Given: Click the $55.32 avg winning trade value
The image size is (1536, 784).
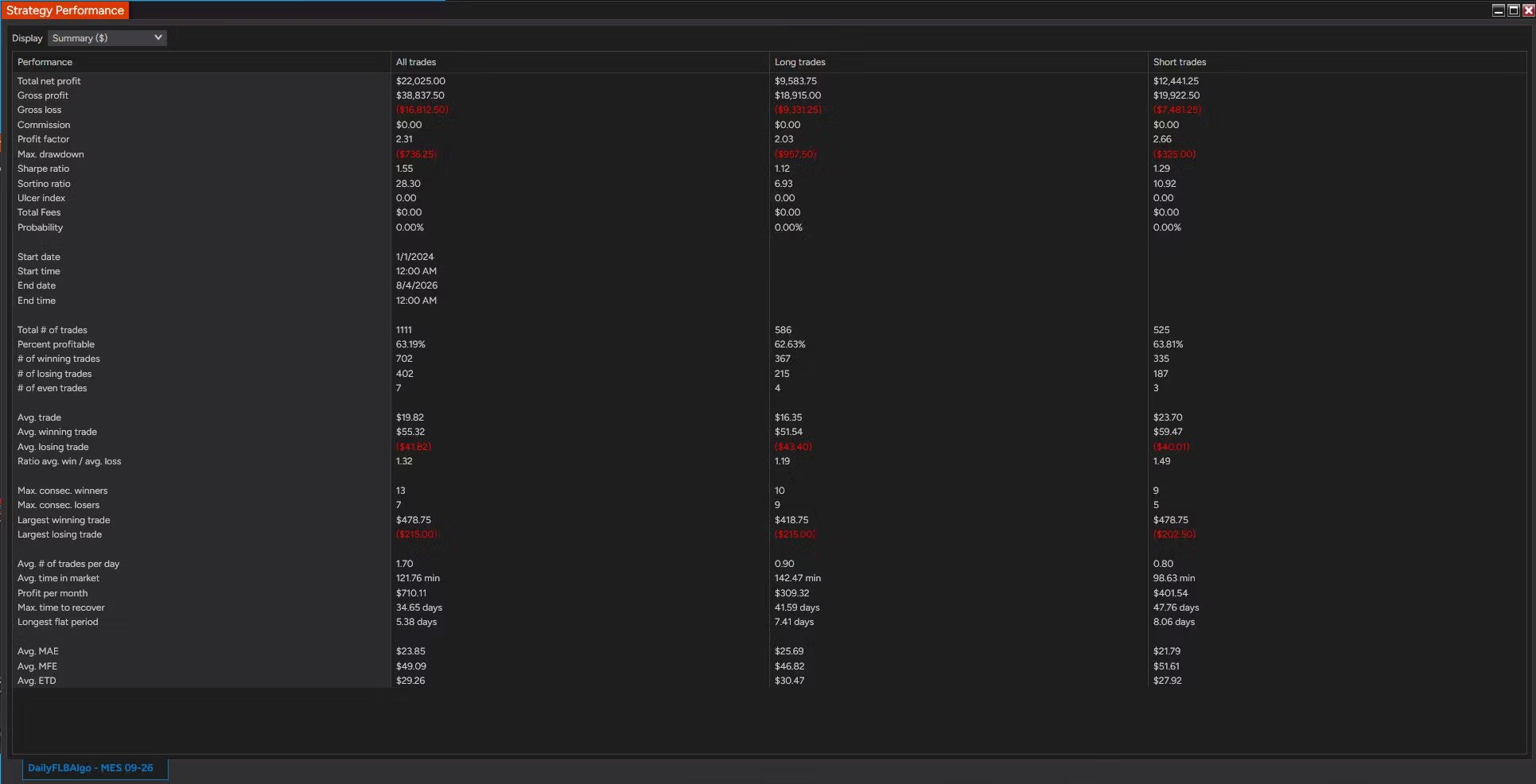Looking at the screenshot, I should click(410, 432).
